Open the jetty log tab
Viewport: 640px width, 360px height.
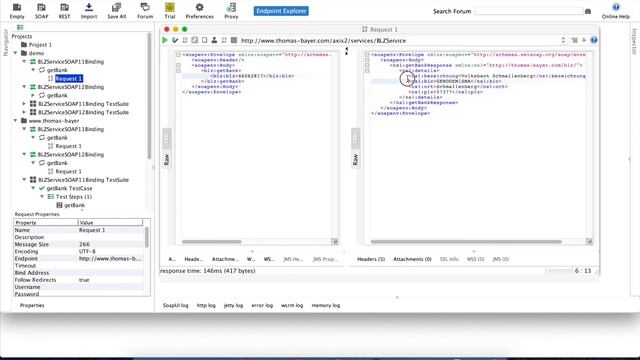coord(233,305)
